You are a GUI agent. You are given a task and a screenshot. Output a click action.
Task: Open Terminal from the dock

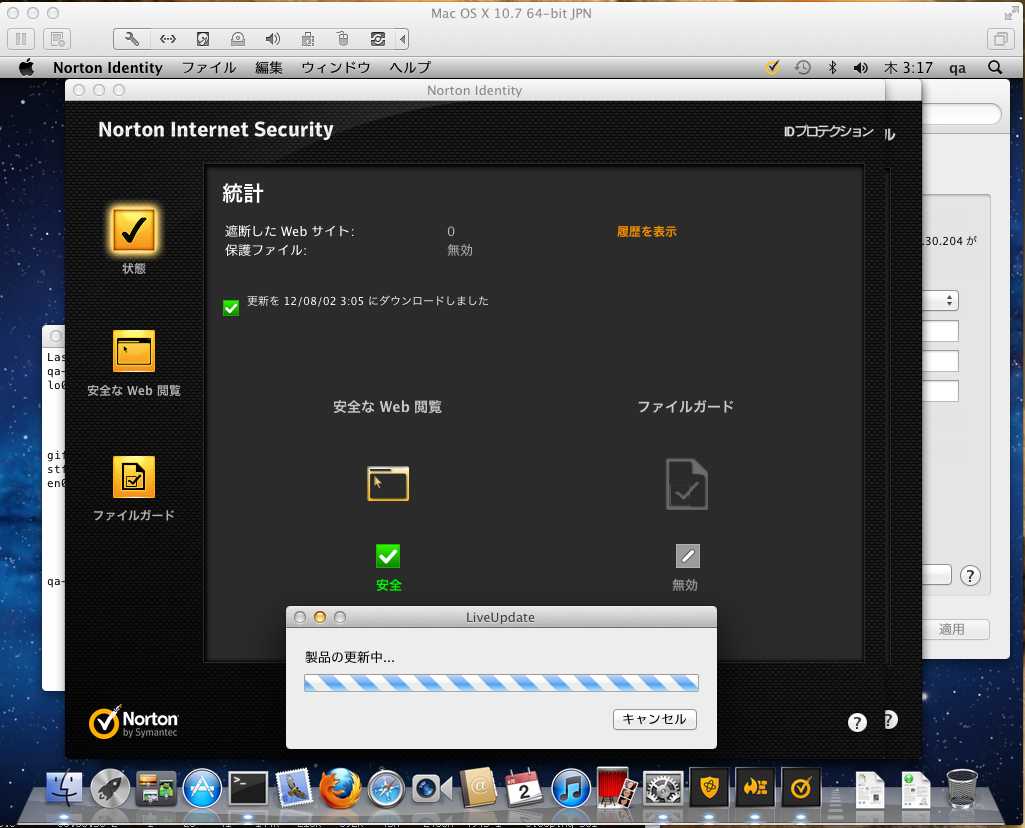[x=248, y=788]
